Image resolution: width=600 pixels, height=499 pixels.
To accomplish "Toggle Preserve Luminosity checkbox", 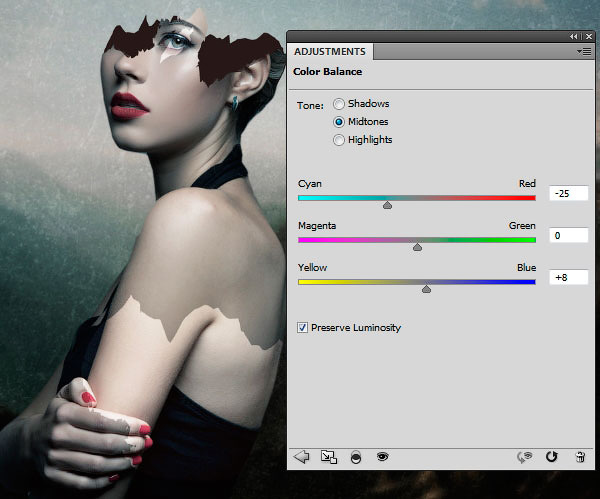I will coord(302,328).
